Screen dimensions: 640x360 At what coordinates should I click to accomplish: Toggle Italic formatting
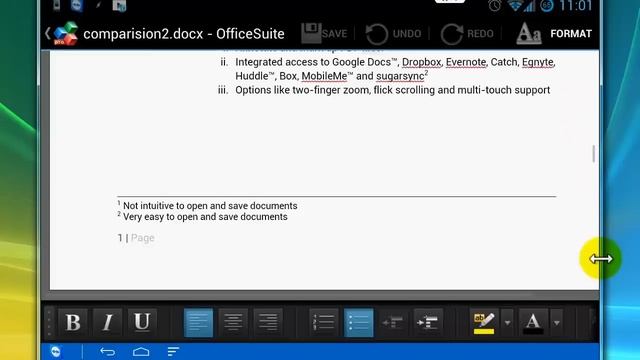[108, 322]
